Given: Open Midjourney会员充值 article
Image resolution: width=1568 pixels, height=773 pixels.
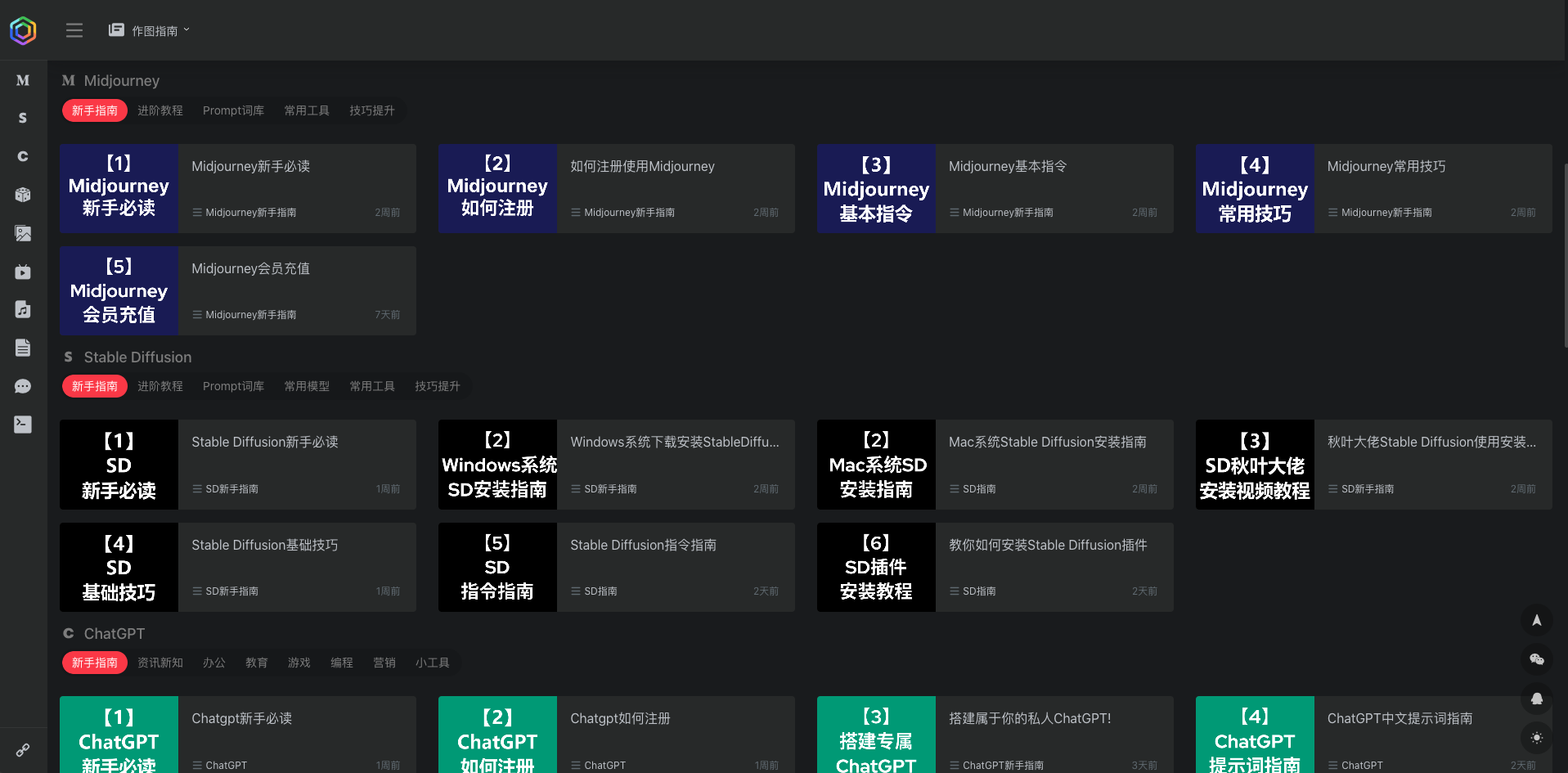Looking at the screenshot, I should click(x=250, y=268).
